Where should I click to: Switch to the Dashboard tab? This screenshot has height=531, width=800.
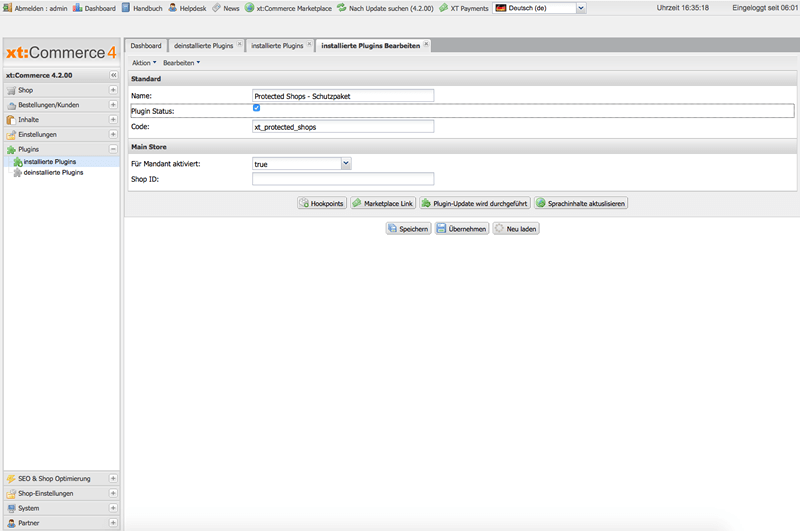click(x=146, y=45)
